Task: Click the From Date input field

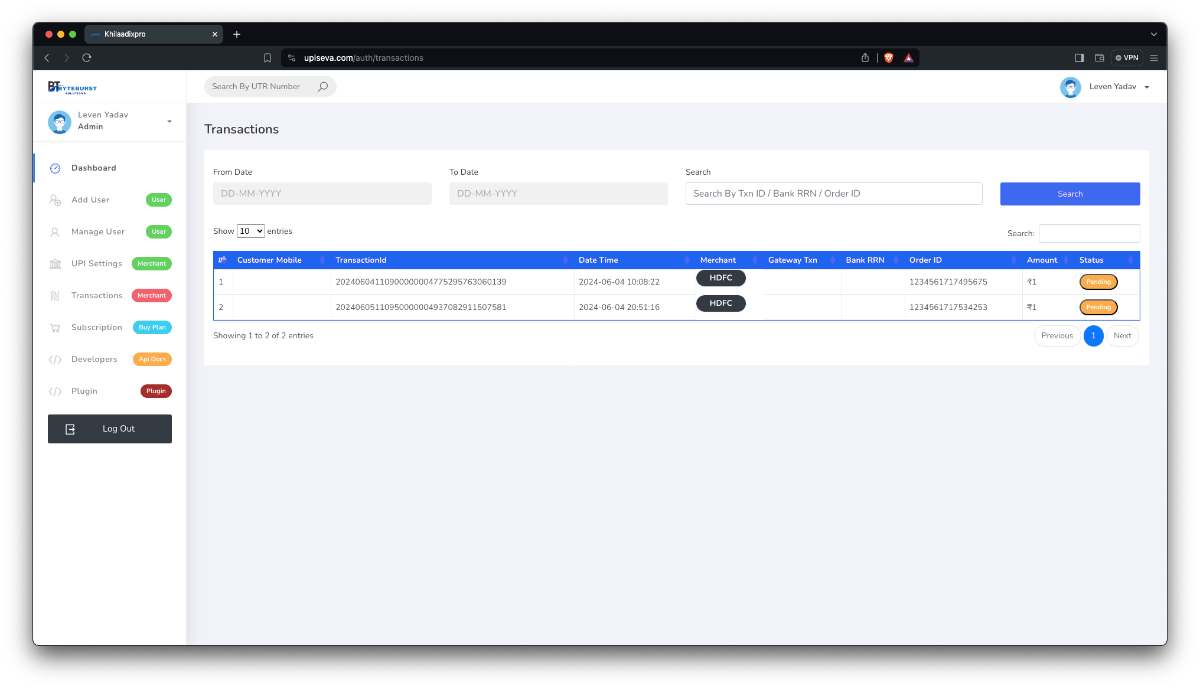Action: pos(322,194)
